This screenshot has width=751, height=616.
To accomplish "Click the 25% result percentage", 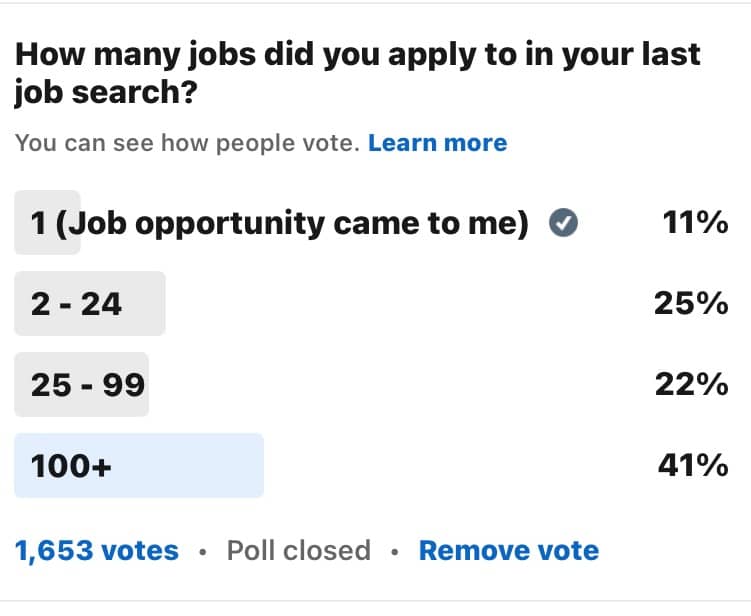I will pyautogui.click(x=692, y=304).
